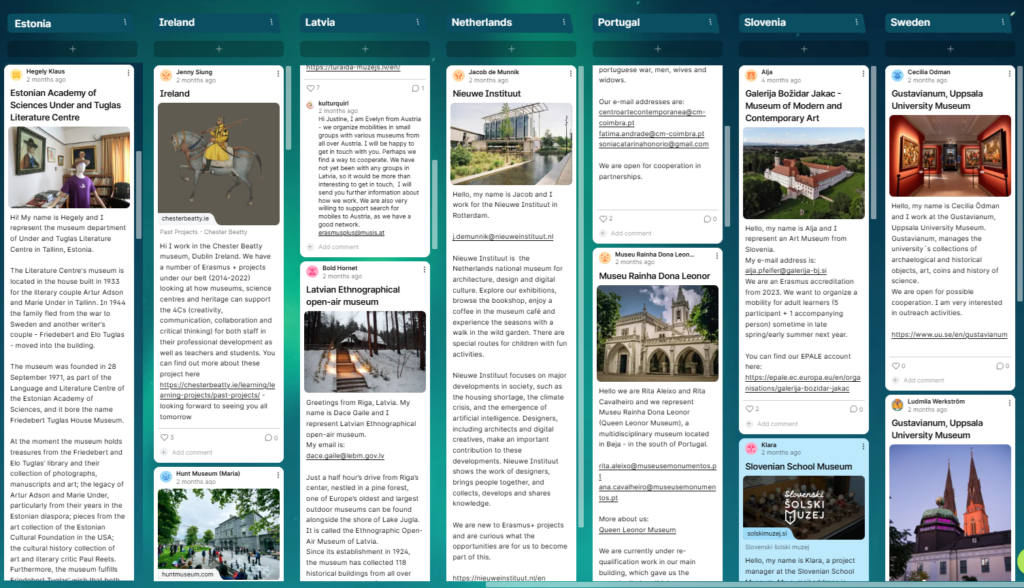Like Cecilia Odman's Gustavianum post
The height and width of the screenshot is (588, 1024).
(895, 366)
